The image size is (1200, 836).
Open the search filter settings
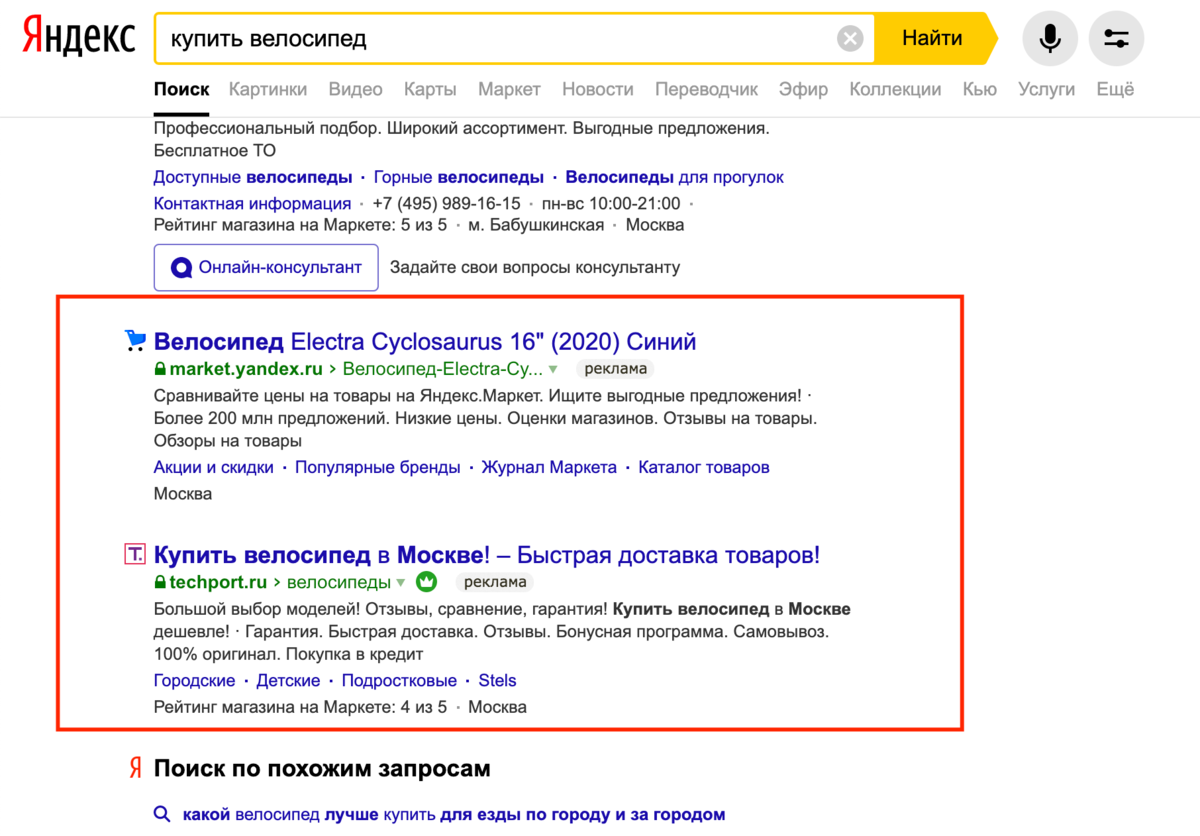click(x=1116, y=39)
